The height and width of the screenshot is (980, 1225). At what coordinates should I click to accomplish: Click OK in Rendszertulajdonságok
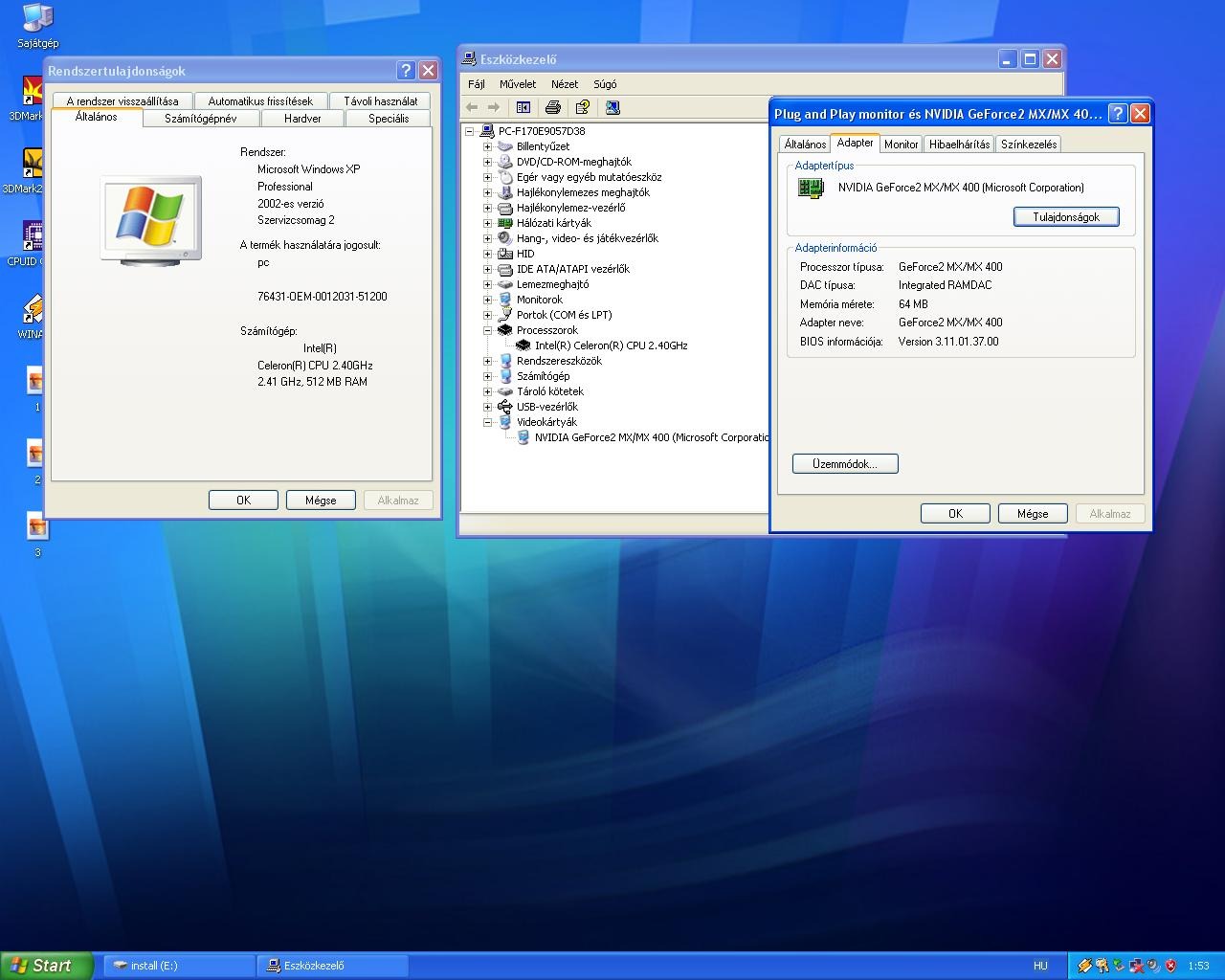click(x=243, y=501)
